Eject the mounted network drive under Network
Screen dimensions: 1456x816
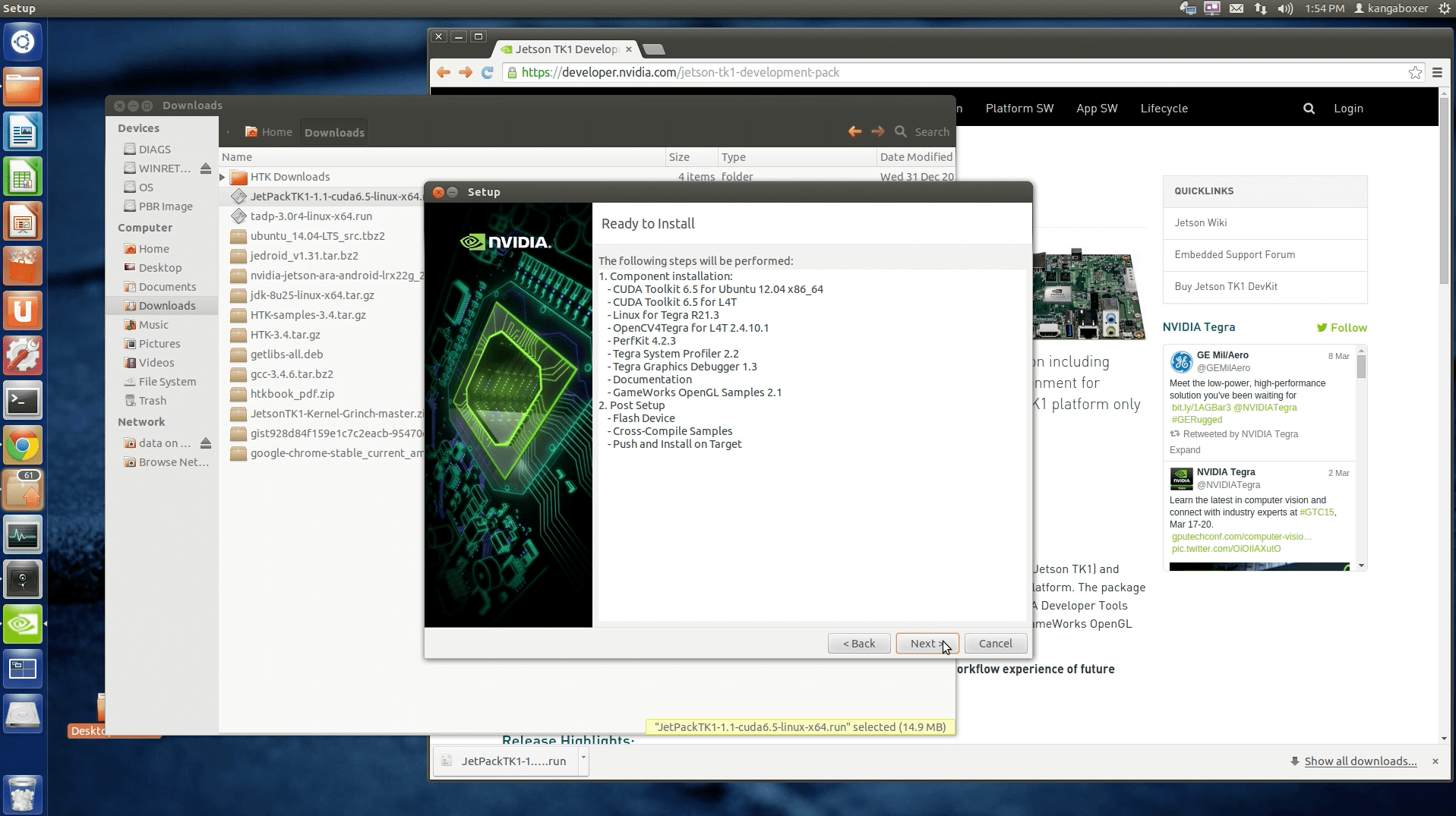(x=206, y=443)
